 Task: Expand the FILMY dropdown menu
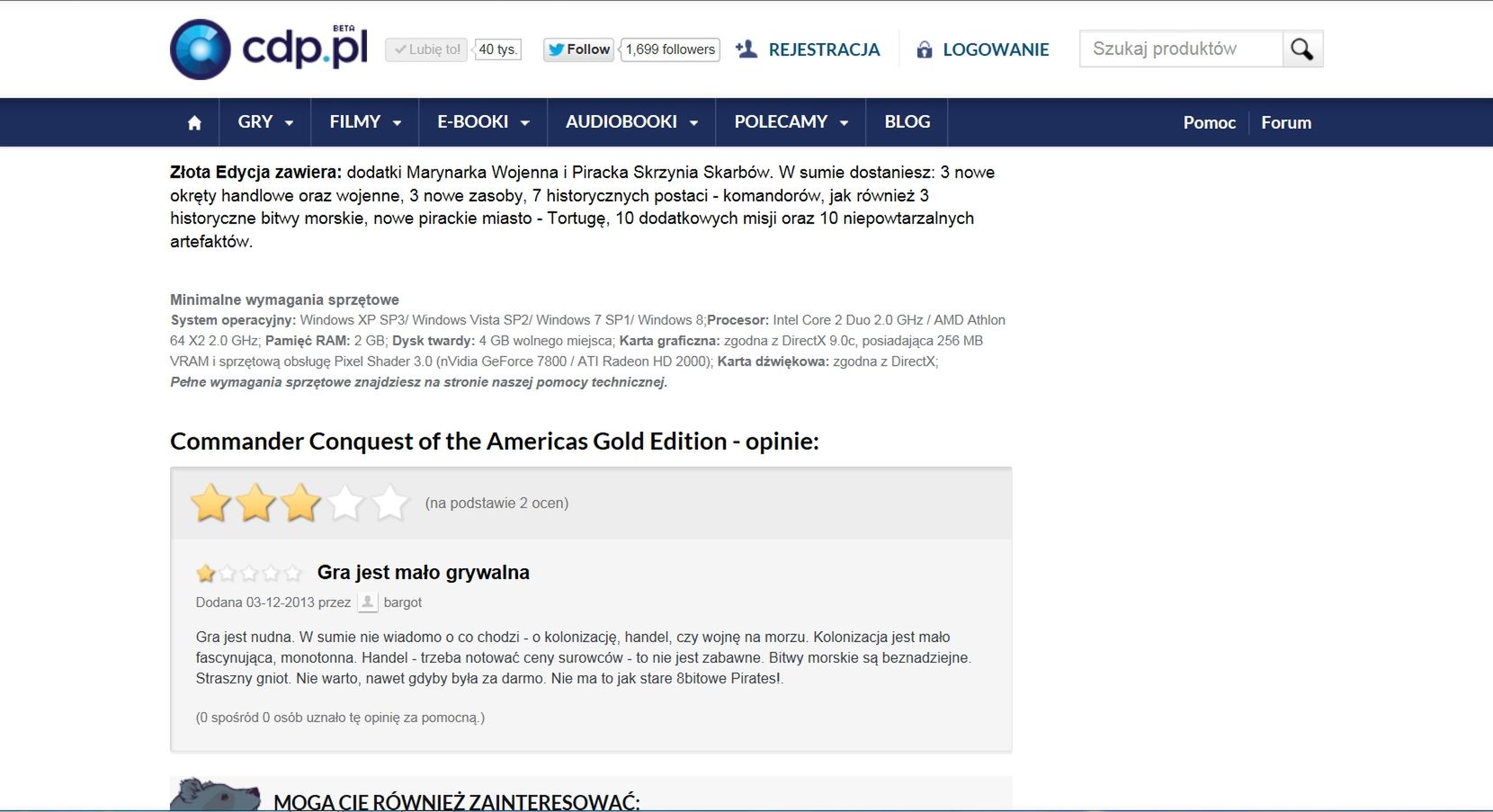(x=365, y=122)
